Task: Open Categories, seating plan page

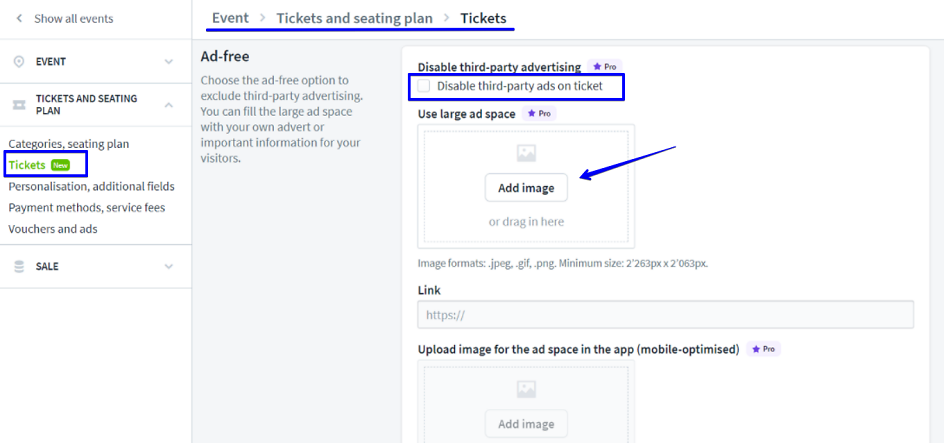Action: 68,144
